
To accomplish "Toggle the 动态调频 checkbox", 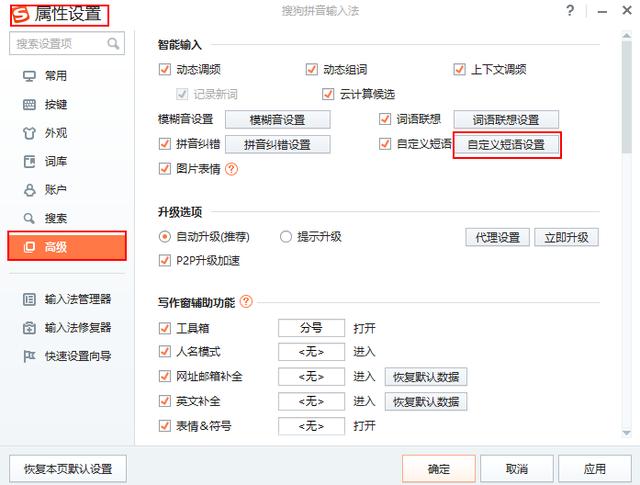I will (164, 69).
